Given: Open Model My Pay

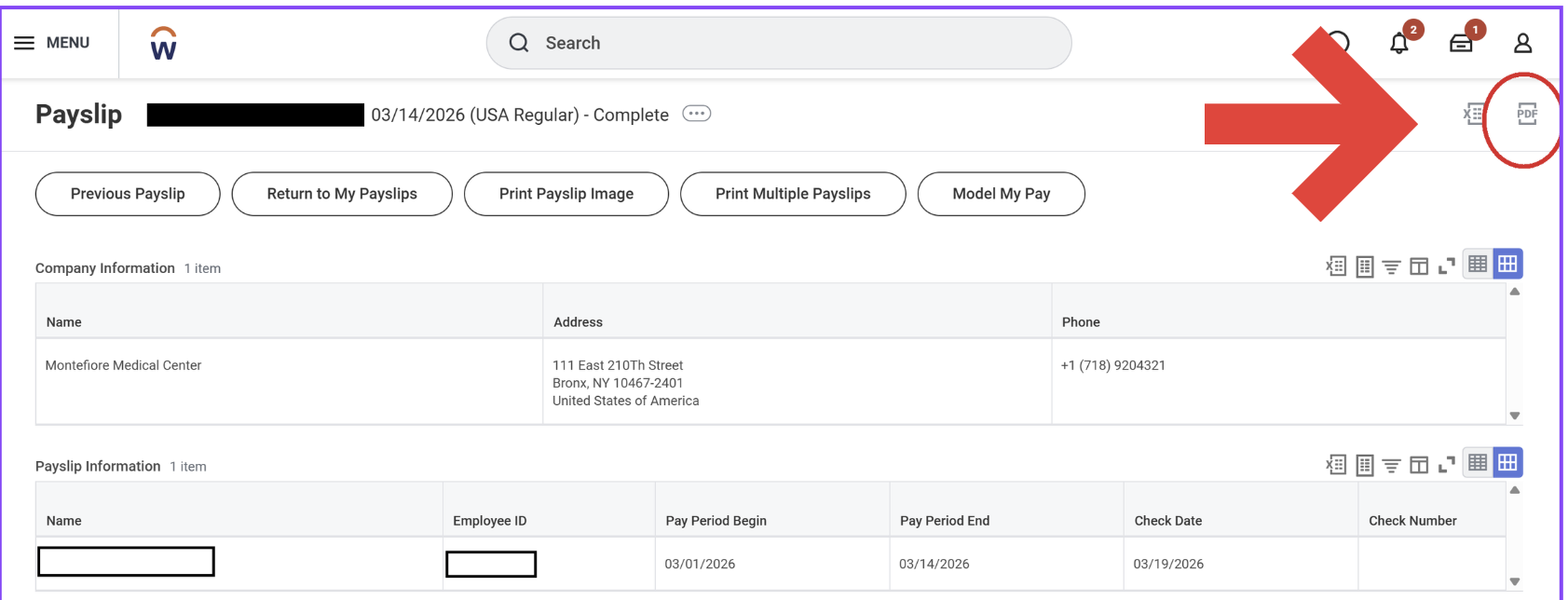Looking at the screenshot, I should (x=1001, y=194).
